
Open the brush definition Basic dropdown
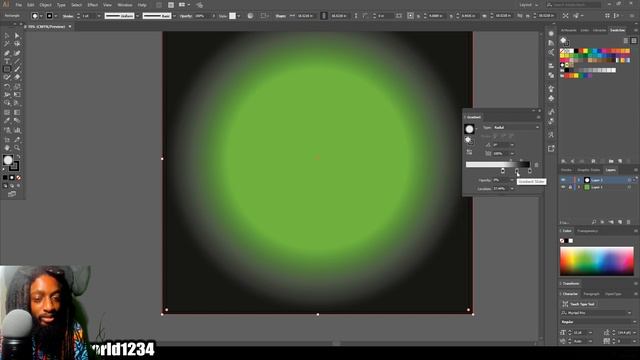174,16
